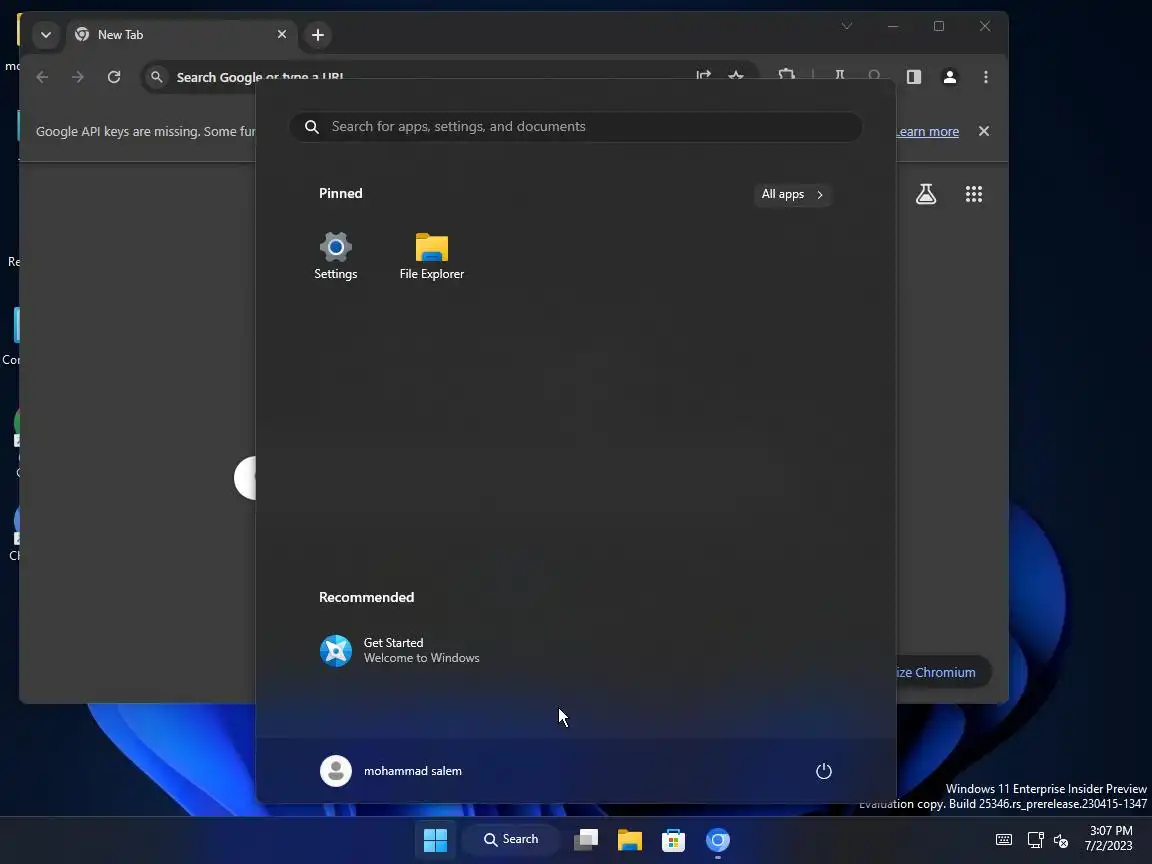Image resolution: width=1152 pixels, height=864 pixels.
Task: Open the muted volume tray icon
Action: 1061,840
